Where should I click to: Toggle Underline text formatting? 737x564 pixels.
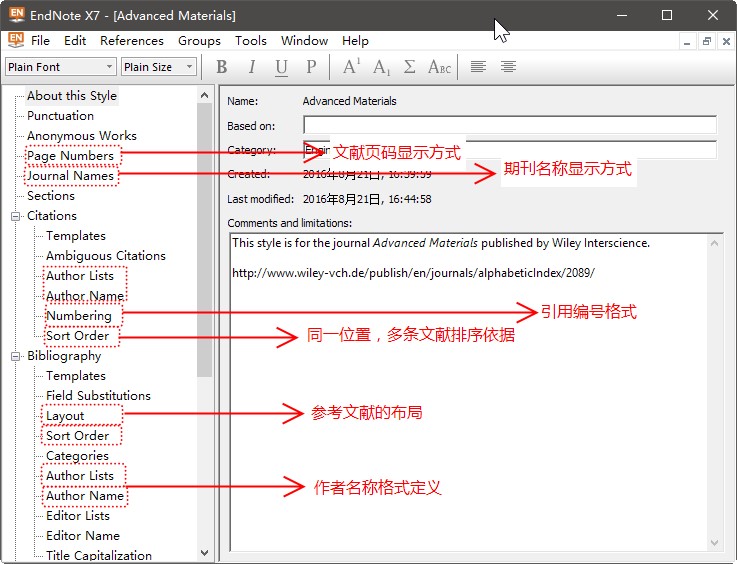click(282, 67)
